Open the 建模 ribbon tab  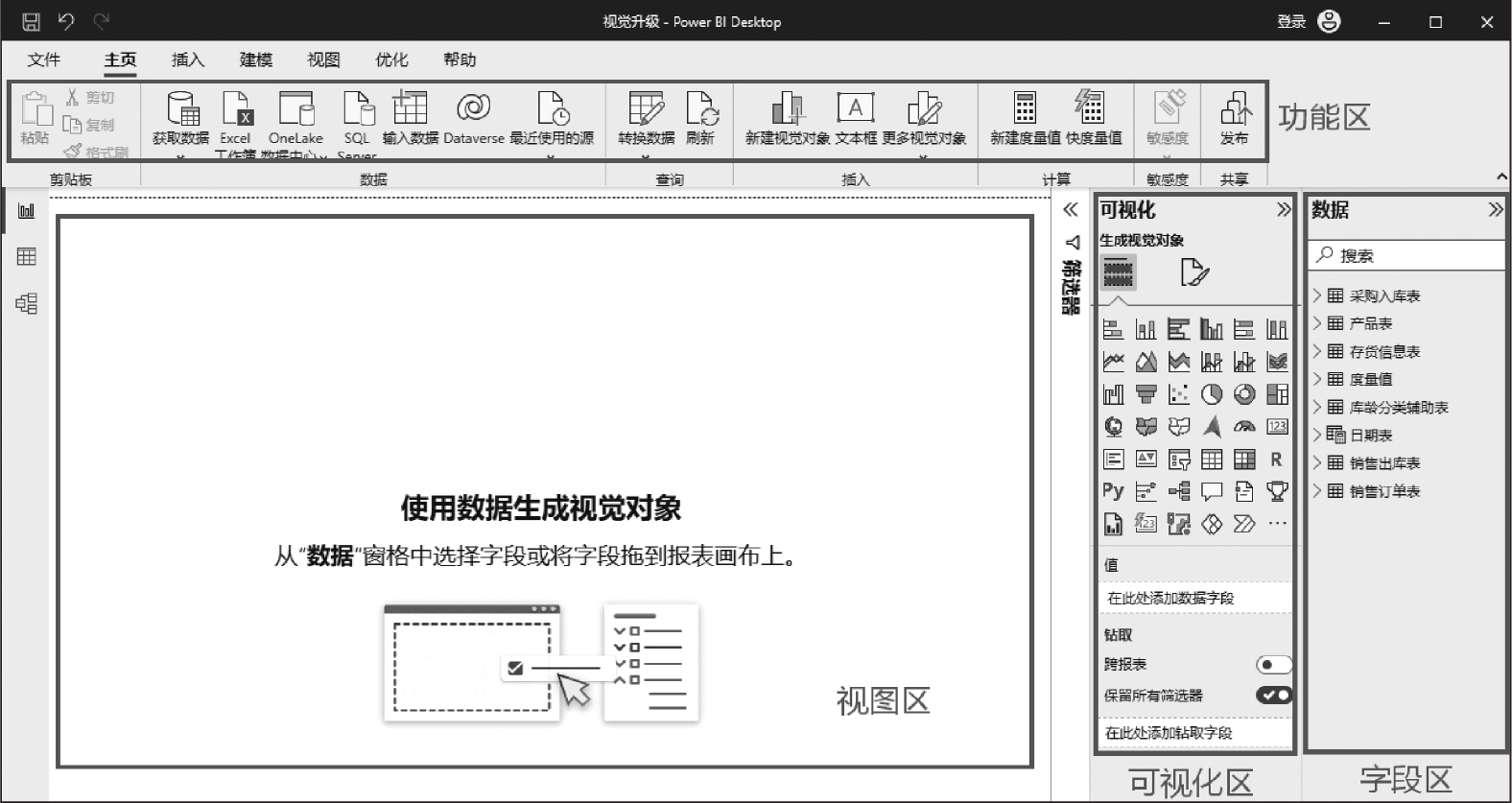point(255,59)
